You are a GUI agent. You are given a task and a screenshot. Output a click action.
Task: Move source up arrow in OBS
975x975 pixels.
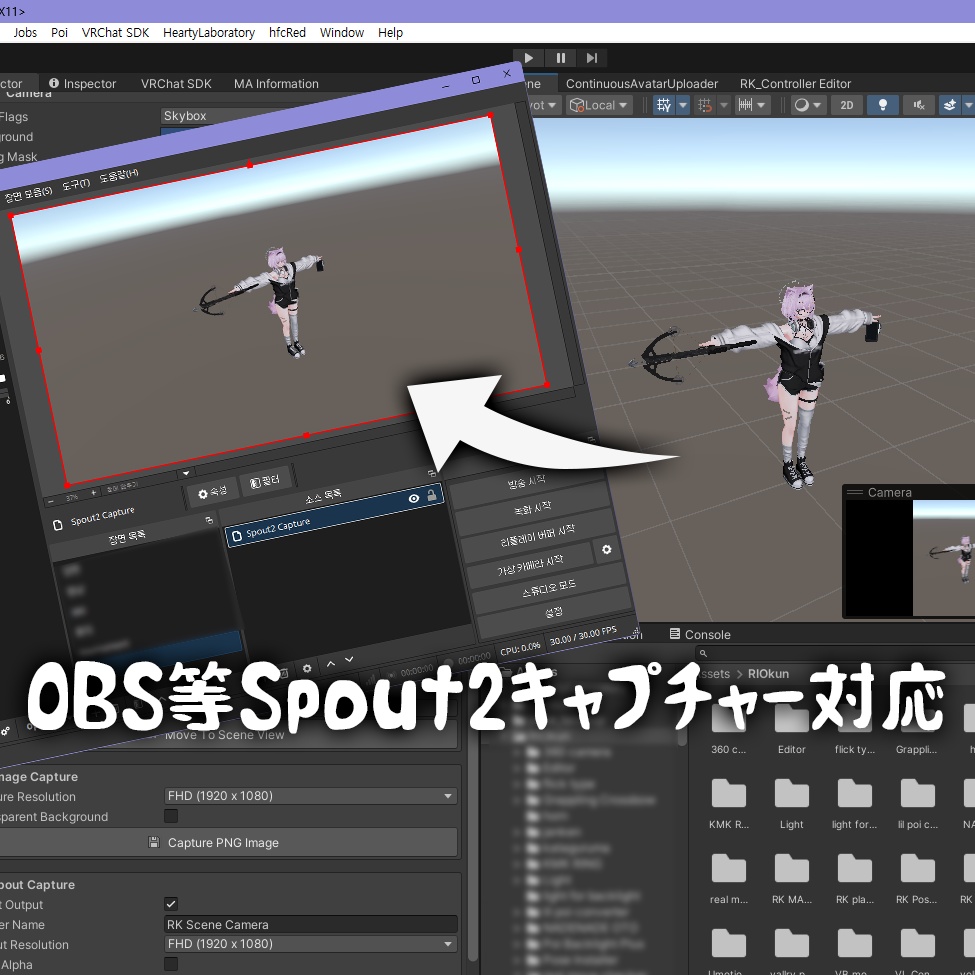click(331, 664)
